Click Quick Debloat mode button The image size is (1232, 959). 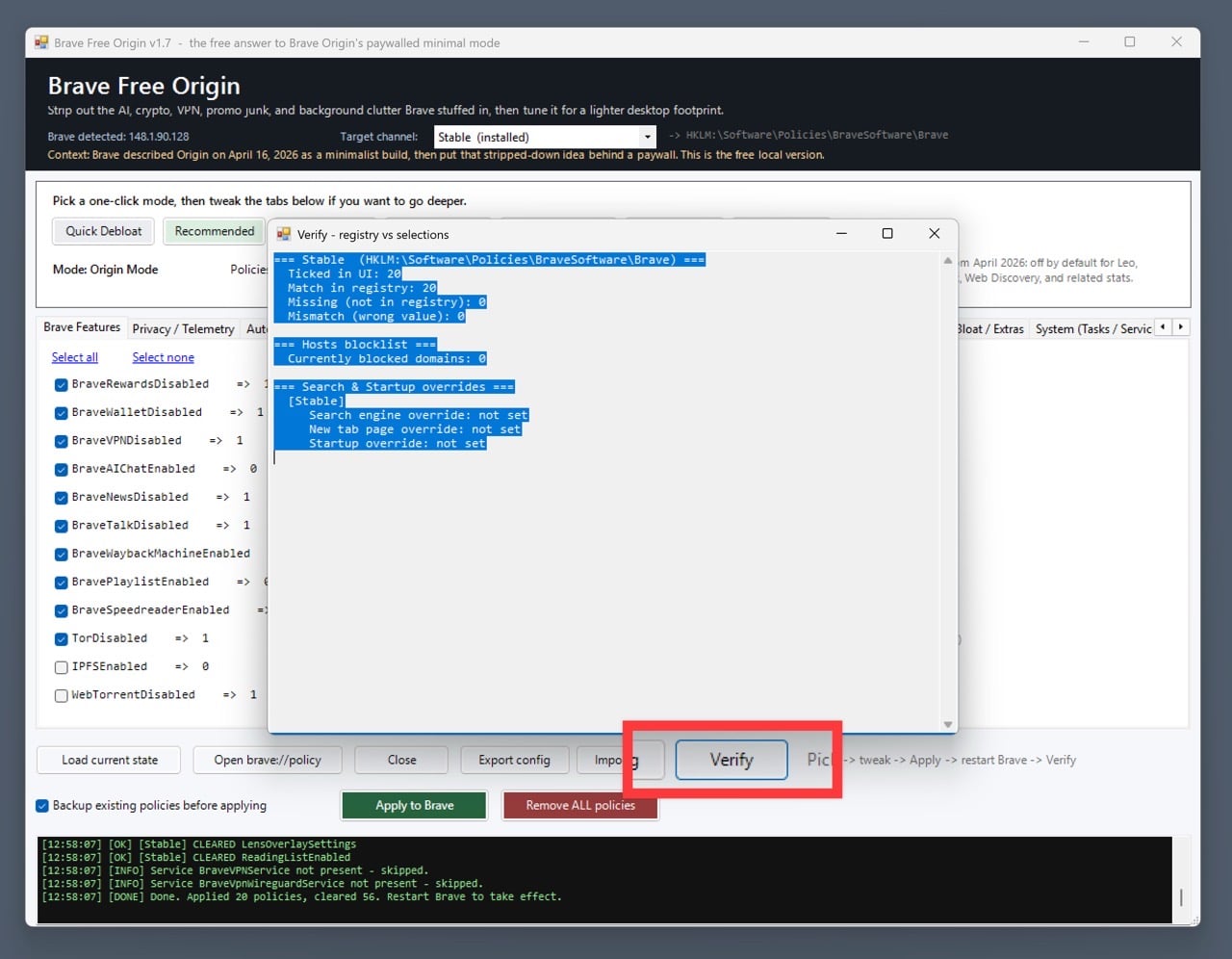coord(103,231)
